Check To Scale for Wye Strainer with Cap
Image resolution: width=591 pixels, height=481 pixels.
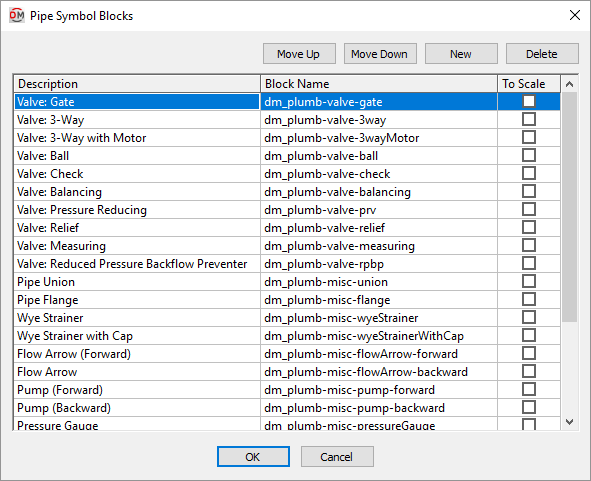[x=529, y=335]
